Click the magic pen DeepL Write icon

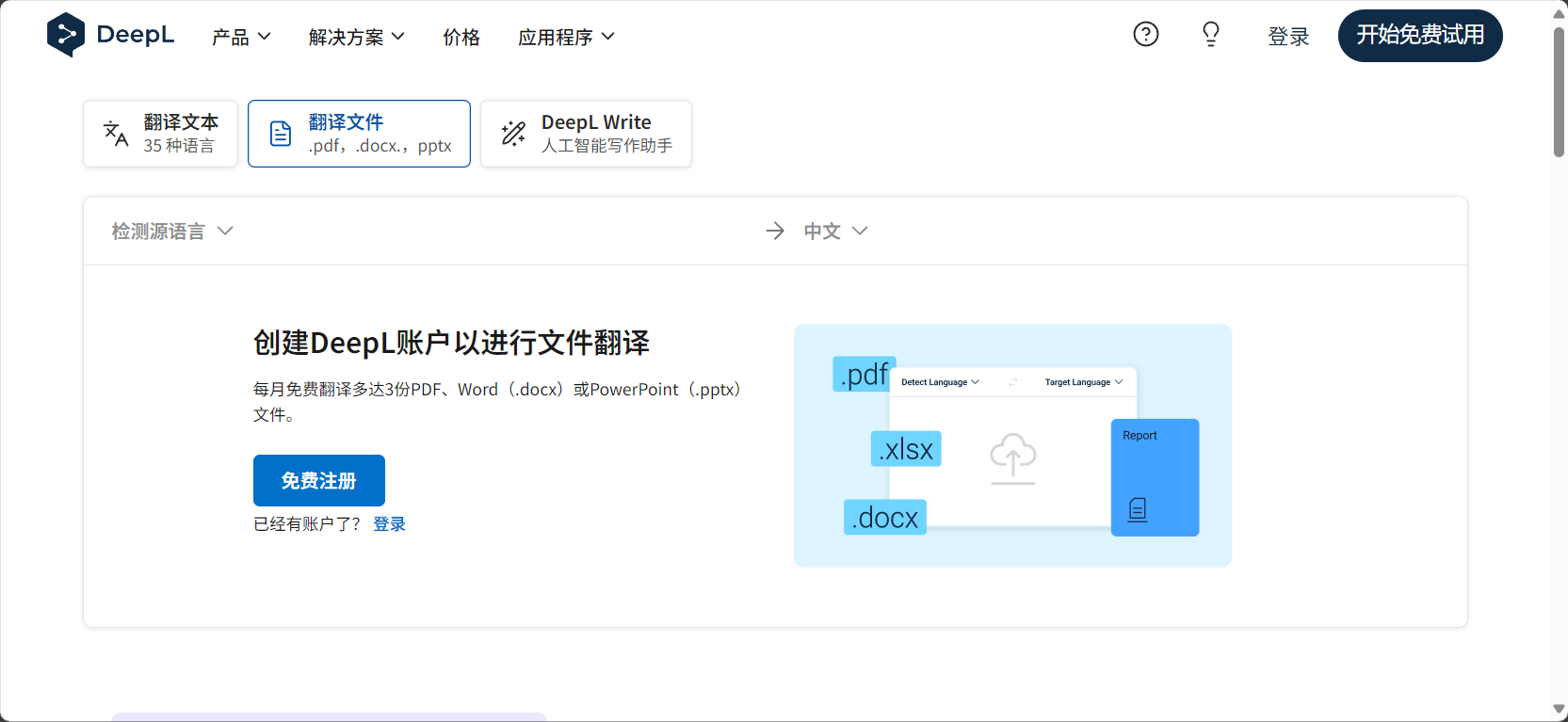[x=513, y=134]
